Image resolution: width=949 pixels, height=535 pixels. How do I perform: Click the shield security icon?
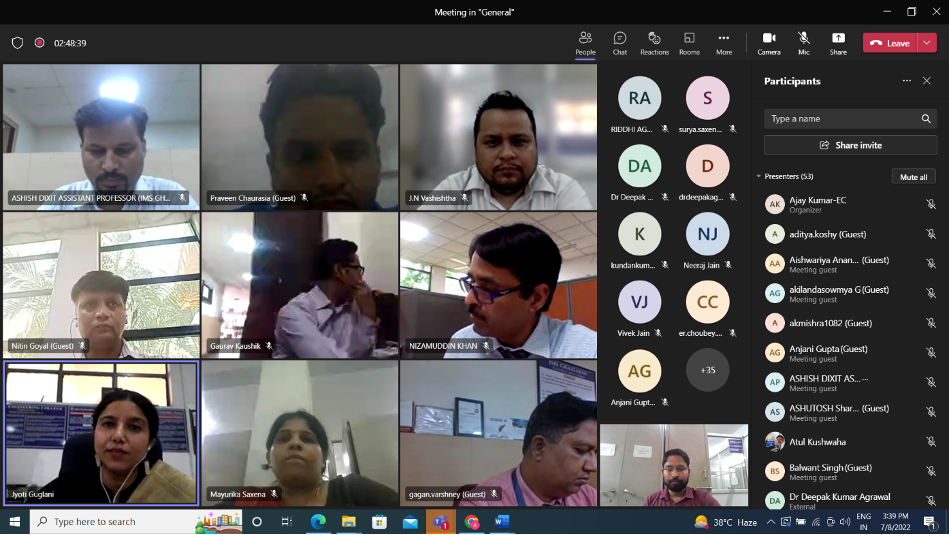[x=17, y=43]
